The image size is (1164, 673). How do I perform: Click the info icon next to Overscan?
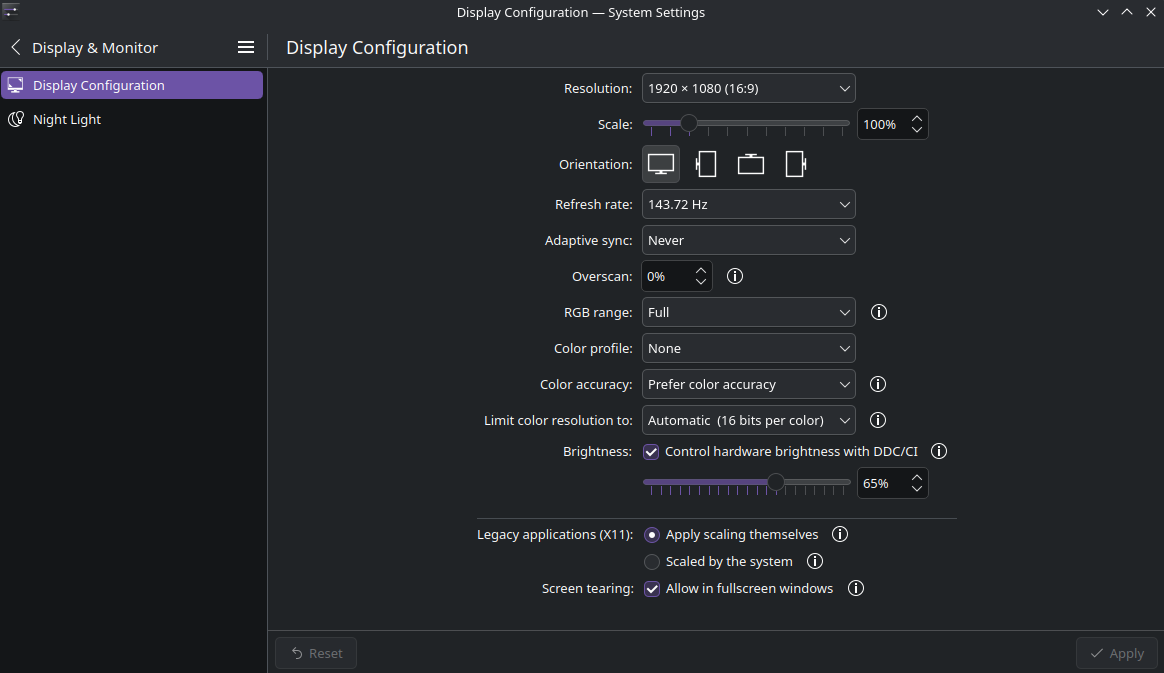[735, 276]
